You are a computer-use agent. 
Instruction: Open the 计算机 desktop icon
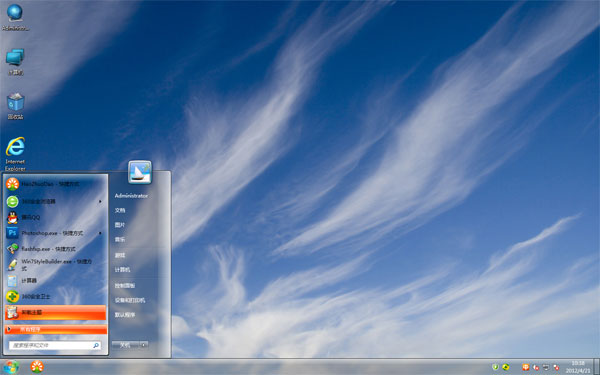(x=15, y=61)
